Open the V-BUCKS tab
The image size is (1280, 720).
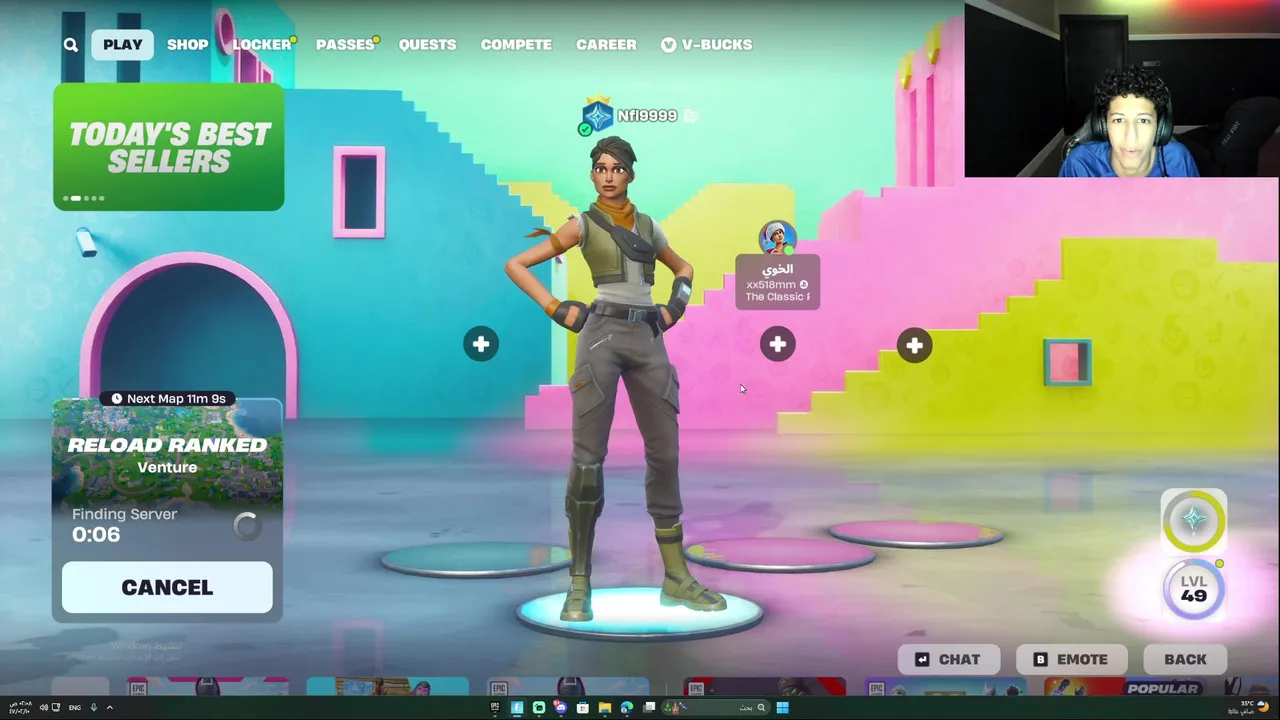706,44
